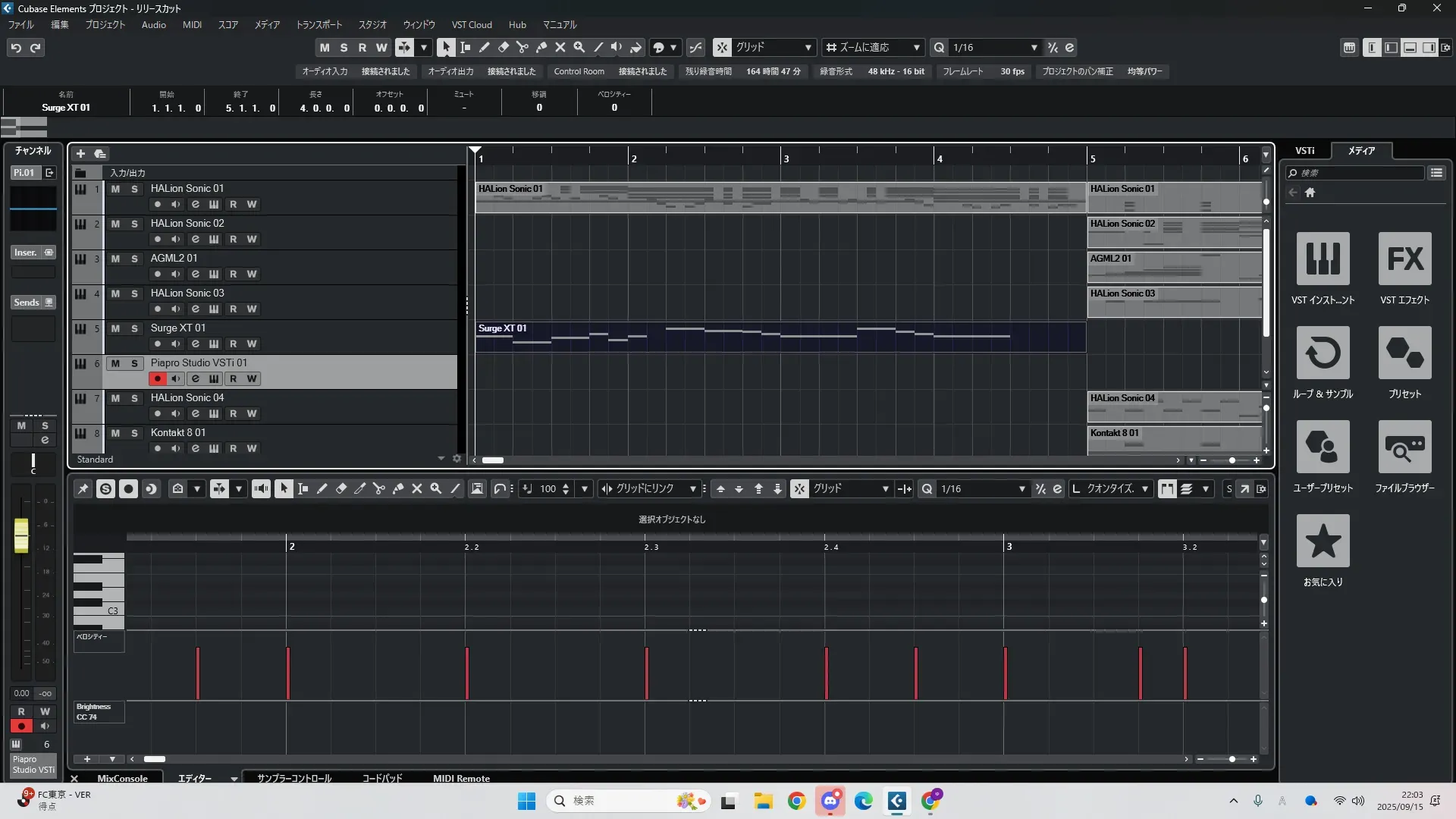Mute the Surge XT 01 track
The height and width of the screenshot is (819, 1456).
(x=115, y=328)
